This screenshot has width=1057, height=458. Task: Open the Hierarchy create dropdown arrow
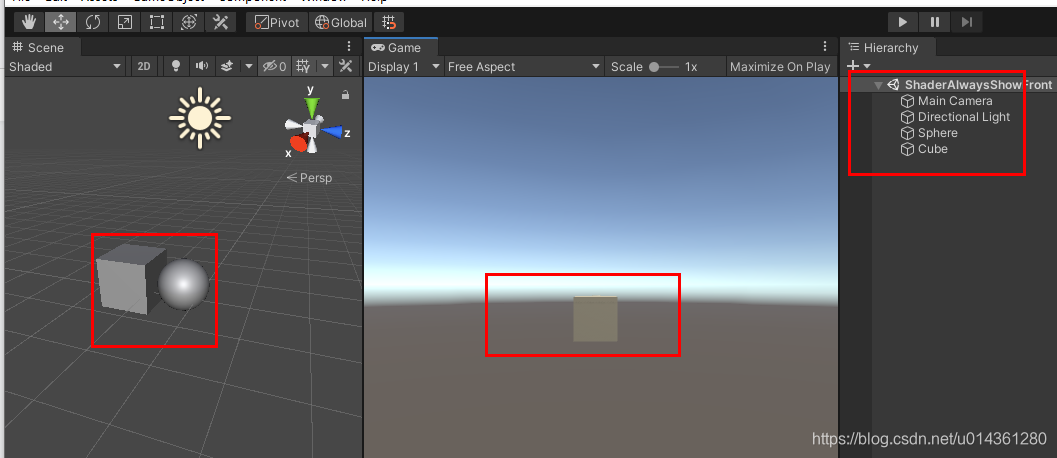[x=867, y=66]
